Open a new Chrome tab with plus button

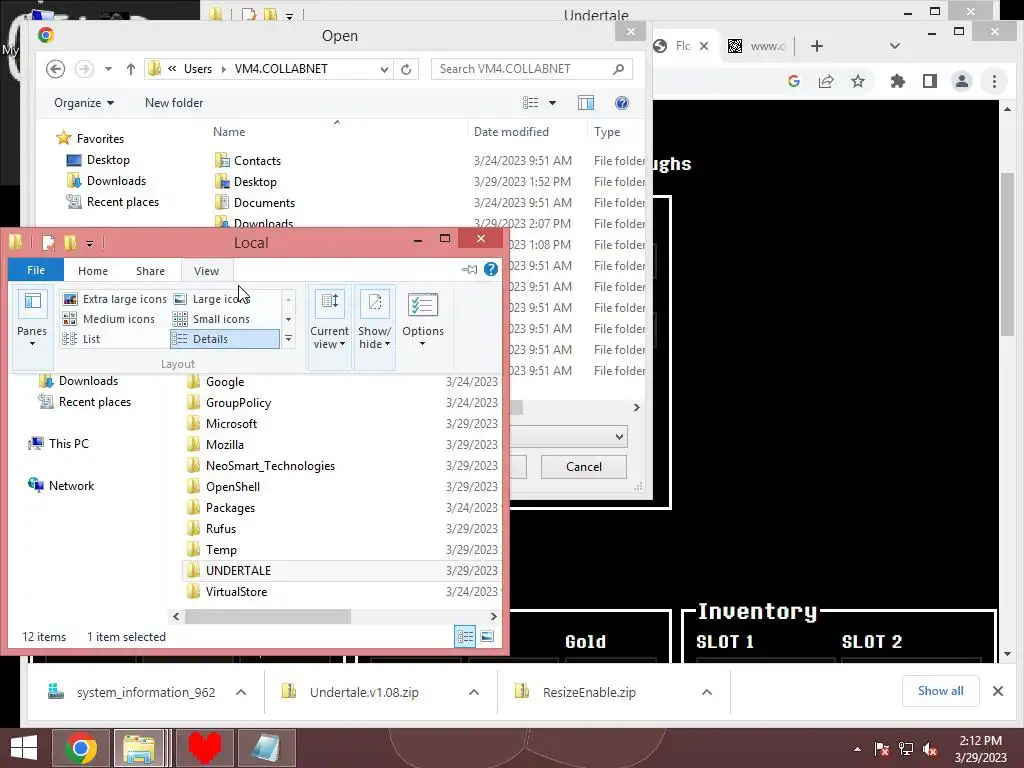[x=817, y=46]
